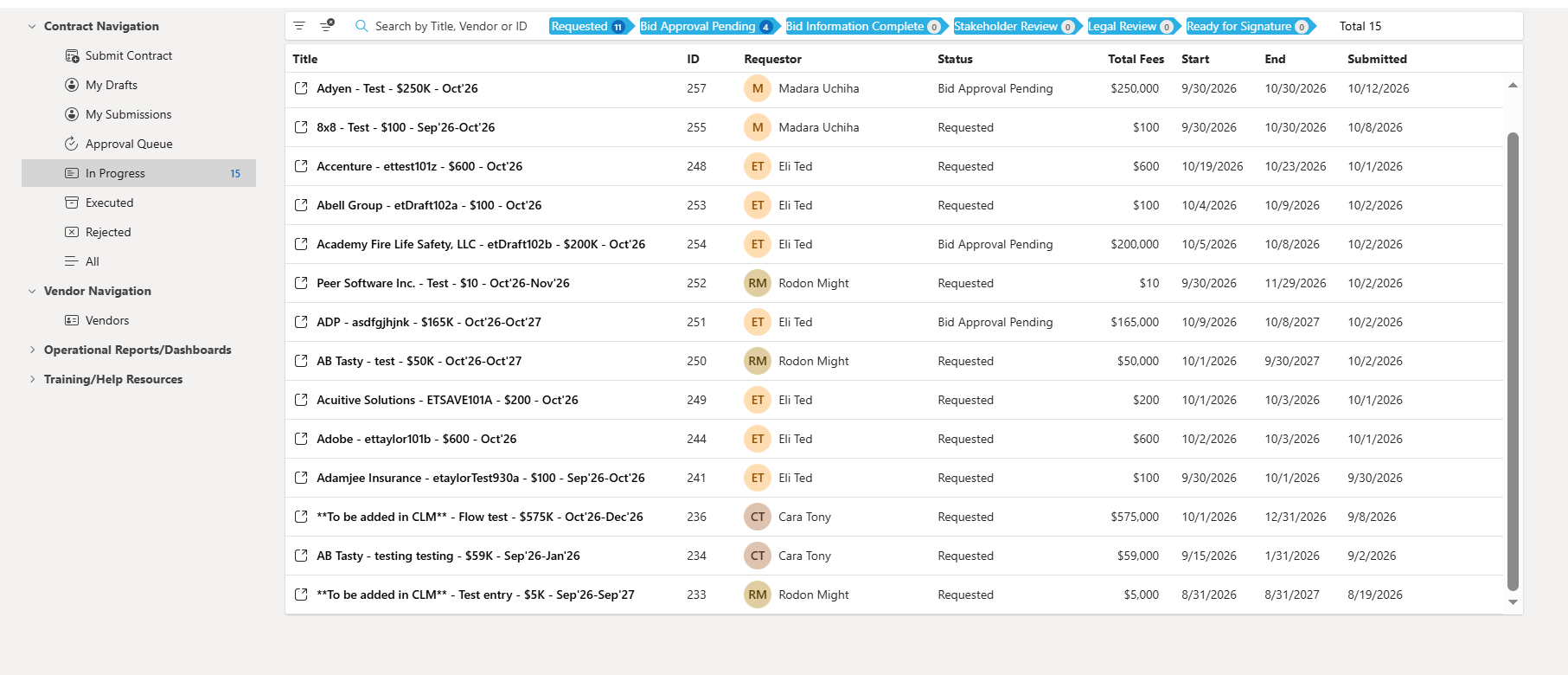Click Eli Ted avatar on row 248
The width and height of the screenshot is (1568, 675).
(758, 166)
